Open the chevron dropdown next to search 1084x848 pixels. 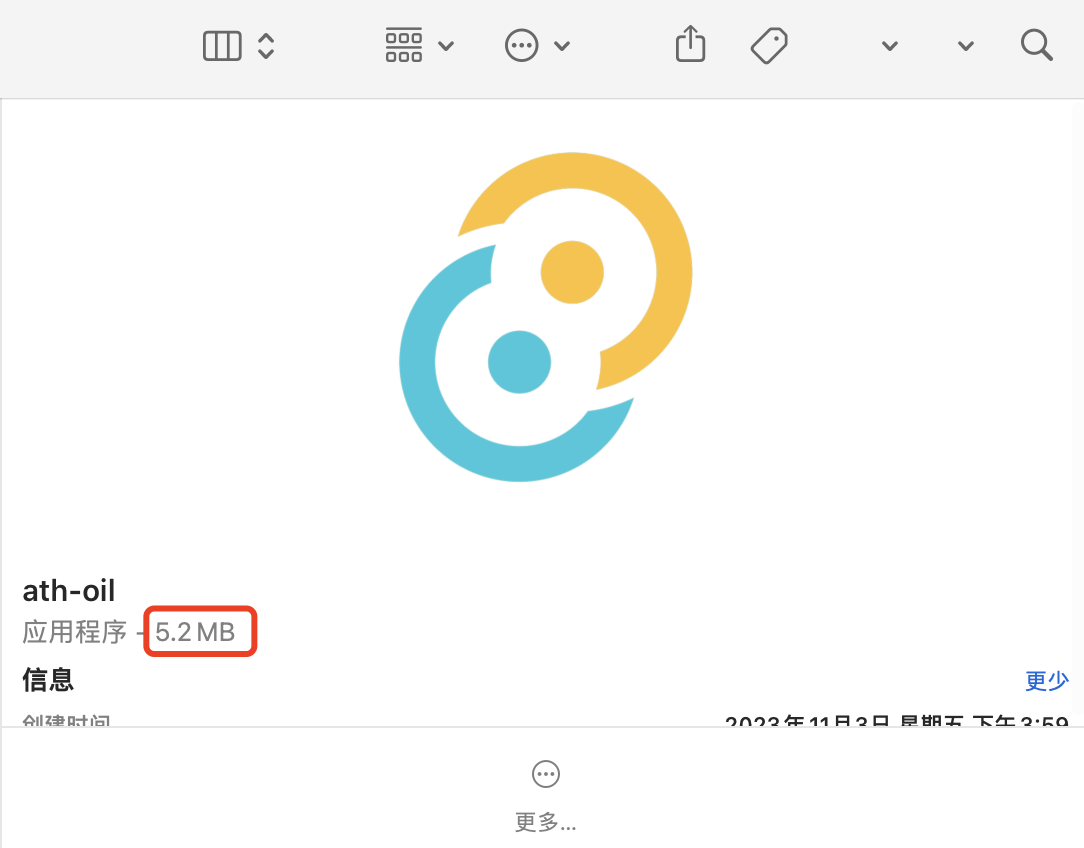pyautogui.click(x=966, y=46)
